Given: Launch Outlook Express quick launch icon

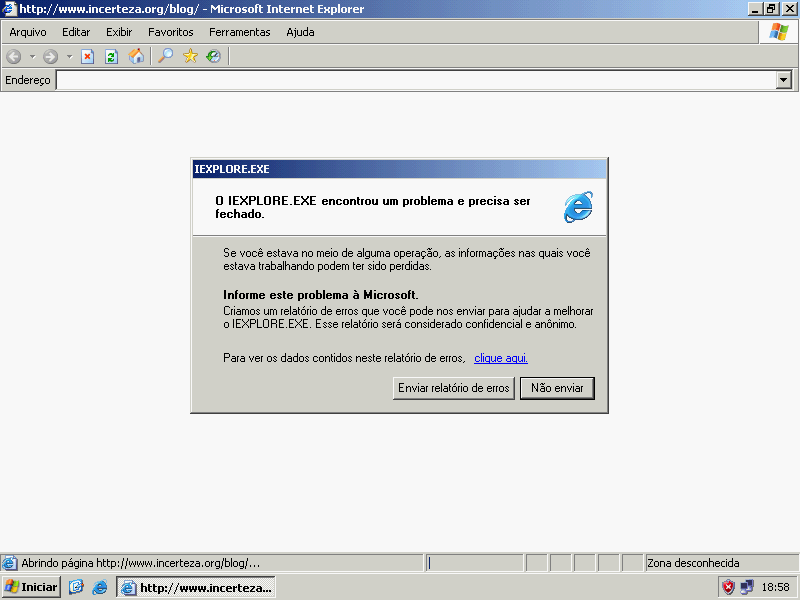Looking at the screenshot, I should [76, 587].
